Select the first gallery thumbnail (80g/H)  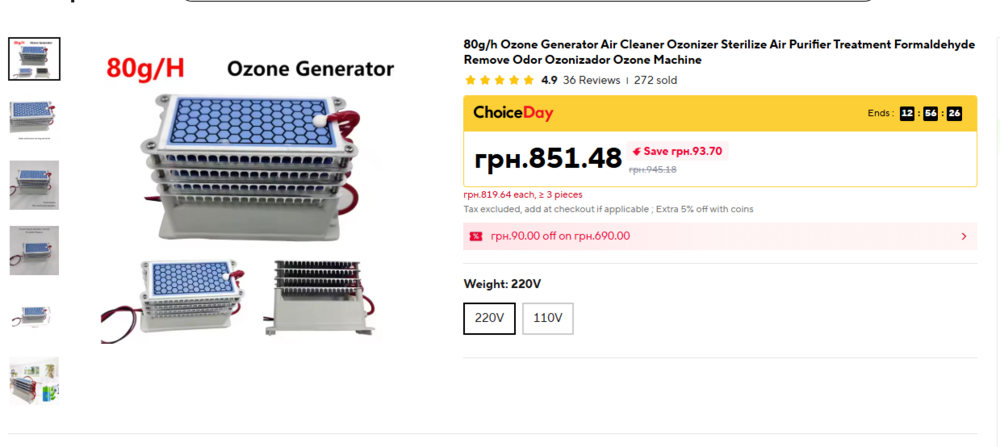(34, 59)
